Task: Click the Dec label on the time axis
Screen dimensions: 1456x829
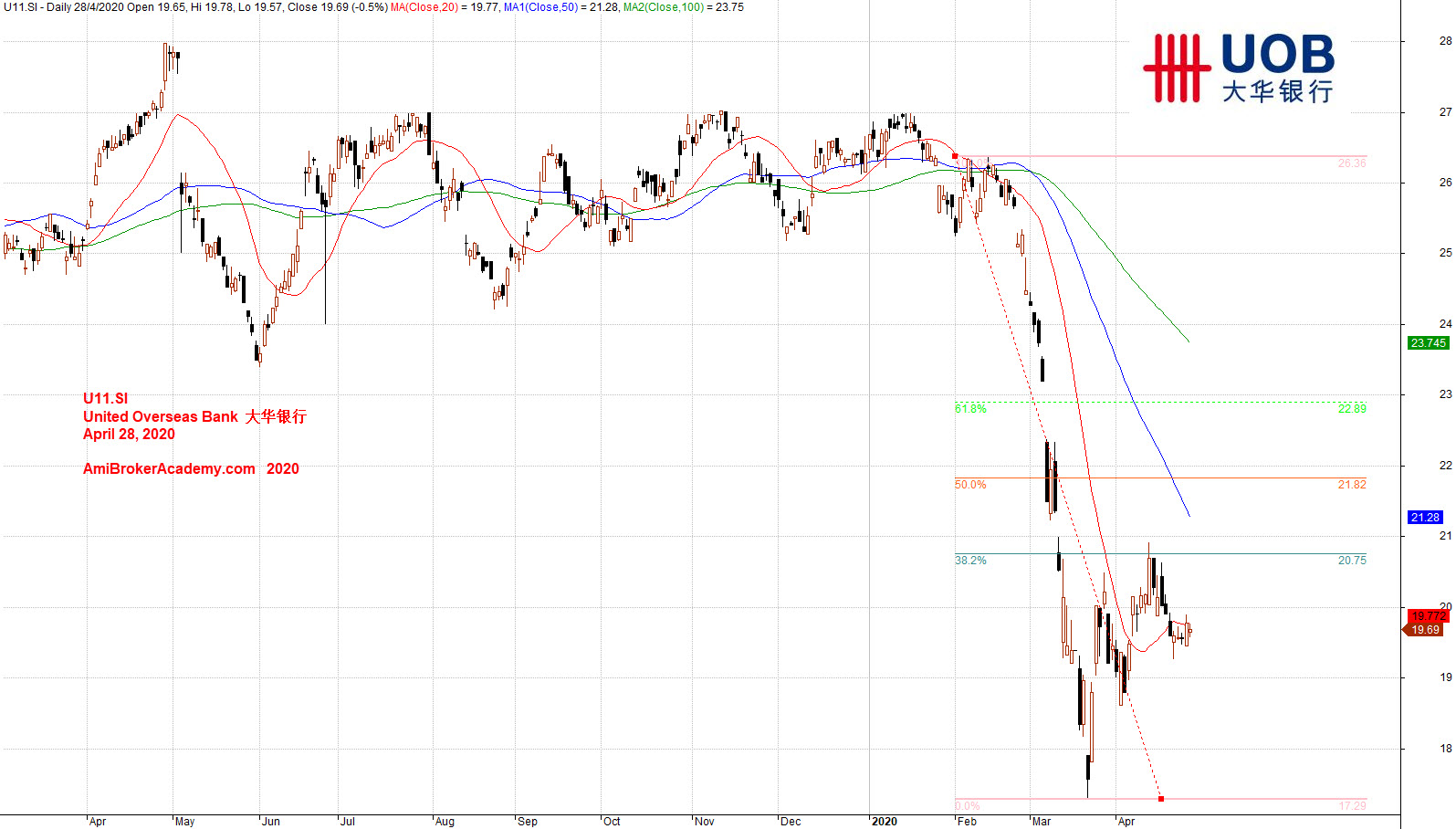Action: tap(791, 822)
